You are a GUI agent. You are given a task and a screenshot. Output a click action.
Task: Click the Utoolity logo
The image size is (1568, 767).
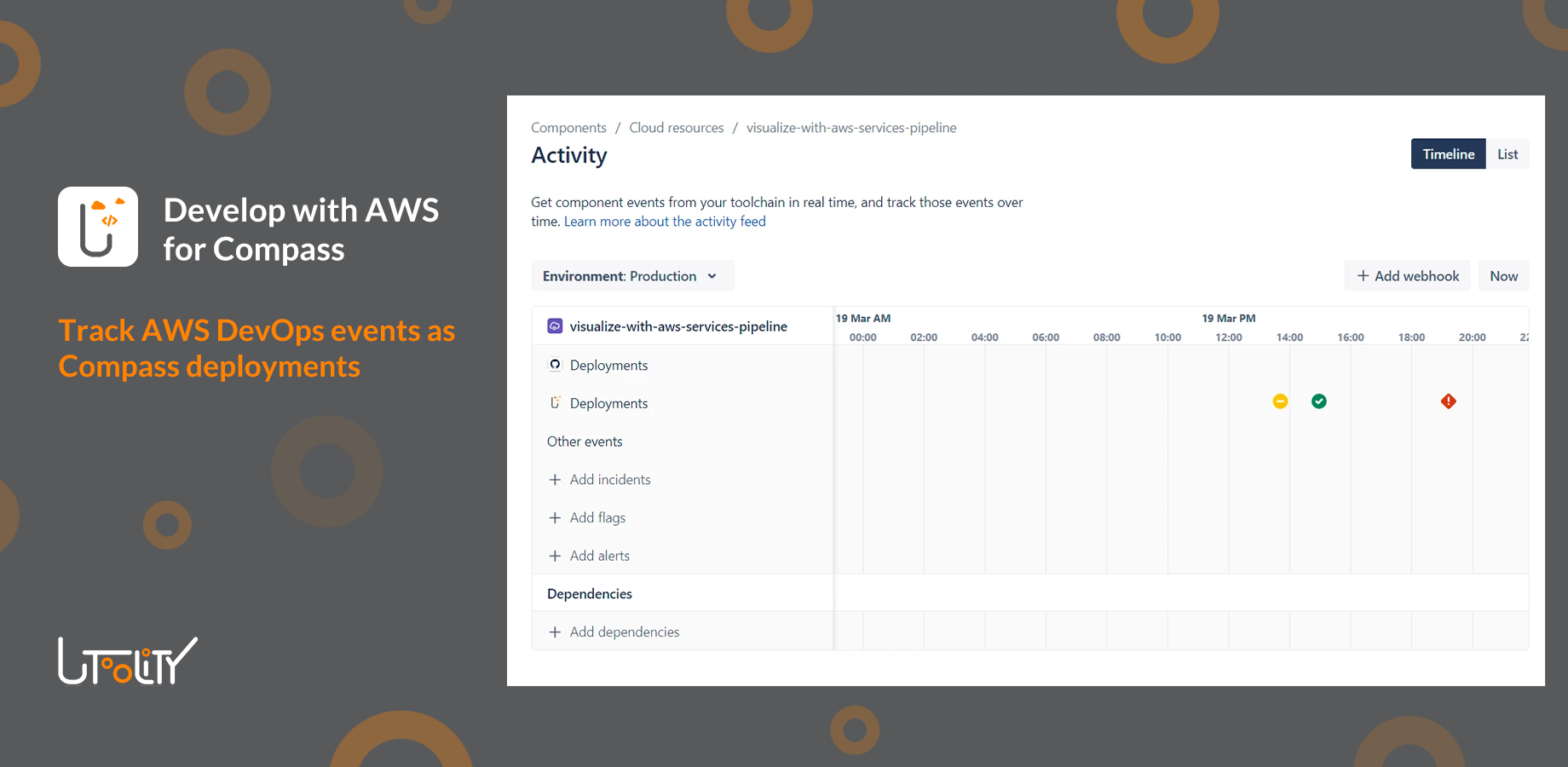126,660
